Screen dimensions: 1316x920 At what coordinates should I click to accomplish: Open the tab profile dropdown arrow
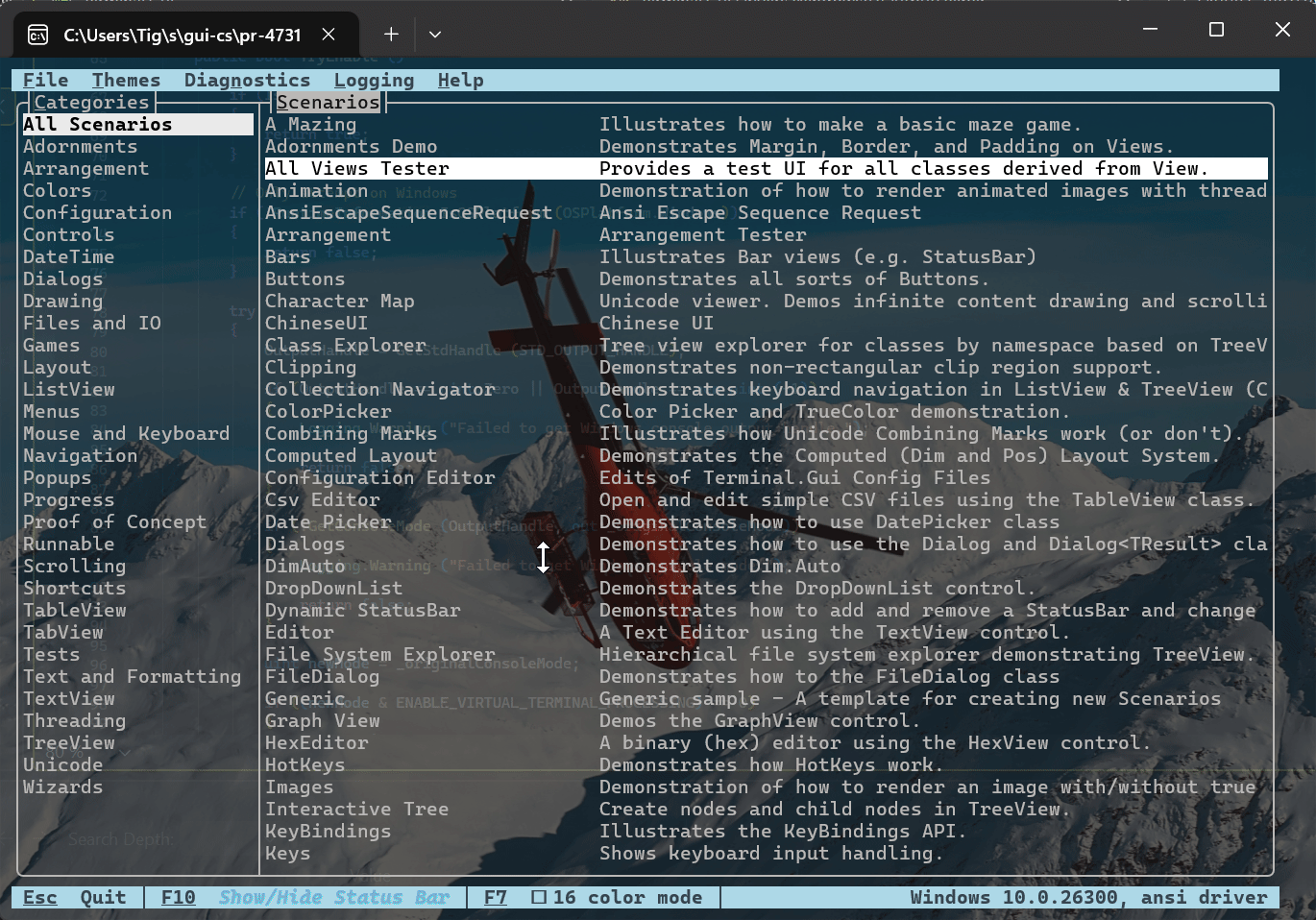coord(435,35)
